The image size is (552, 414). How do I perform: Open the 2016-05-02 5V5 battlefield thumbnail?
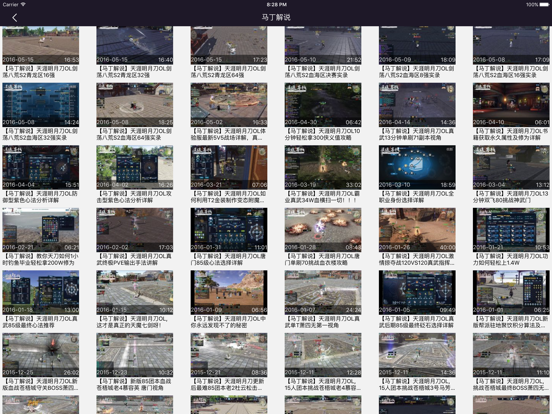tap(229, 105)
